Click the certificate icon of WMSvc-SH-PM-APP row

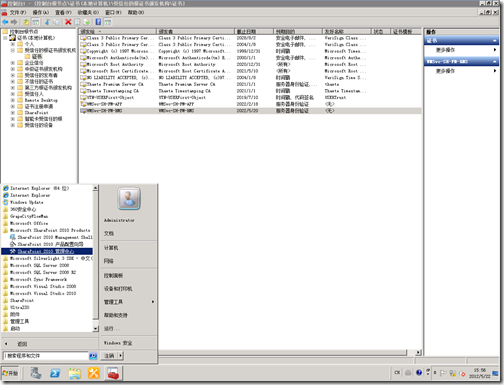click(83, 104)
